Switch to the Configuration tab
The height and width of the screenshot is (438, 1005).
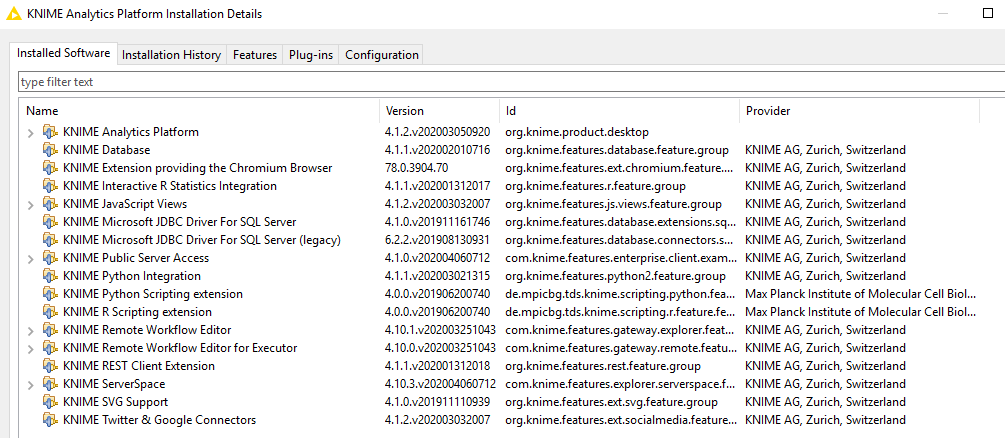tap(382, 55)
